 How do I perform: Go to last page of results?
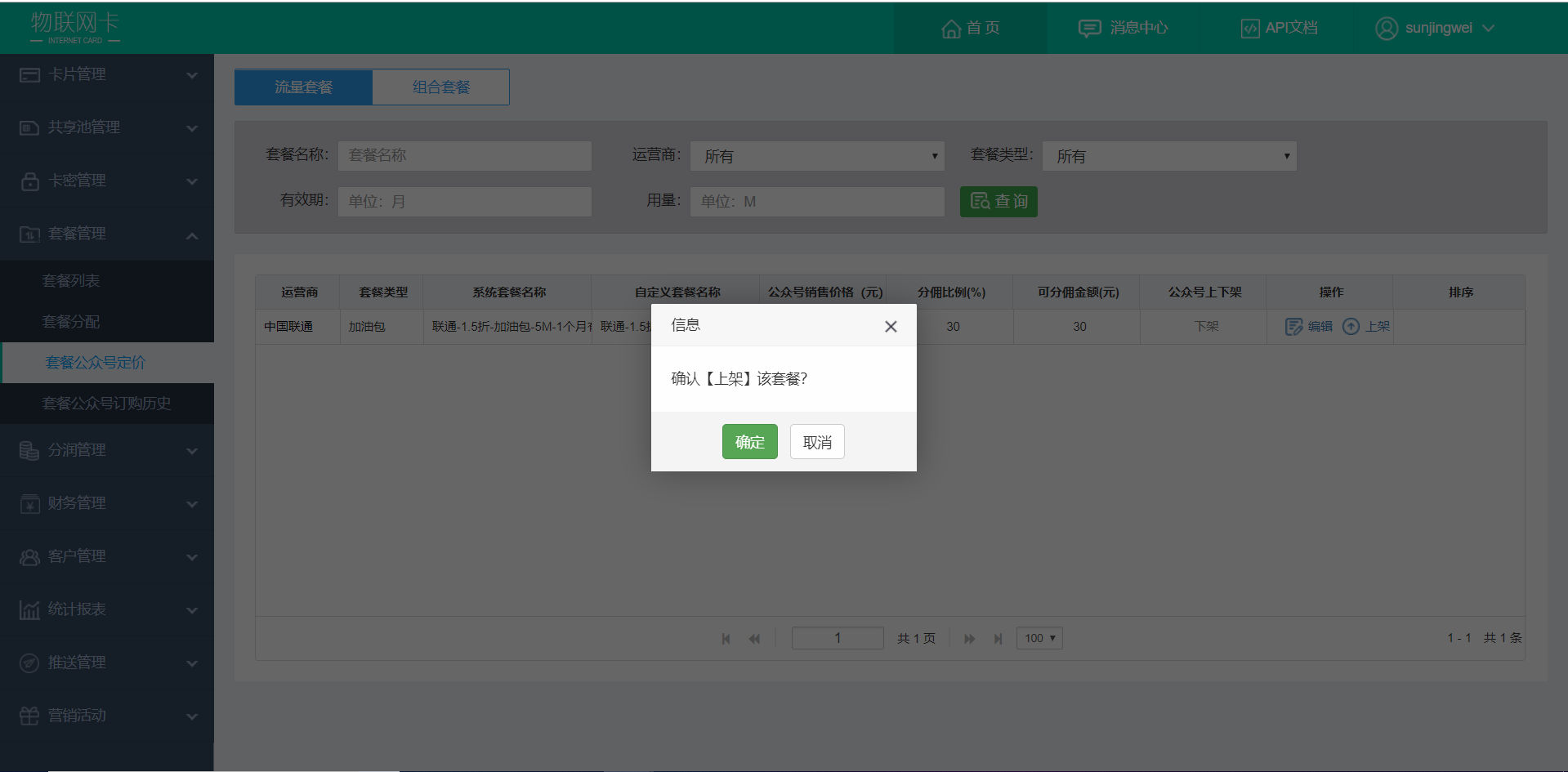tap(998, 639)
